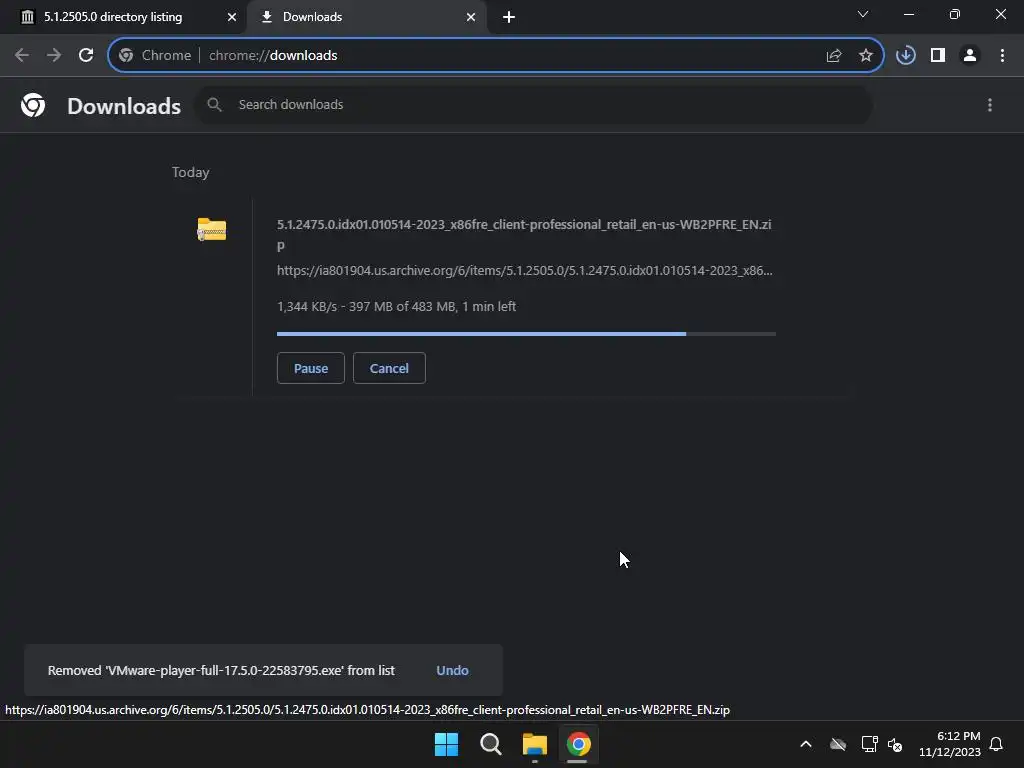Click the 'Today' date heading
Viewport: 1024px width, 768px height.
[191, 172]
